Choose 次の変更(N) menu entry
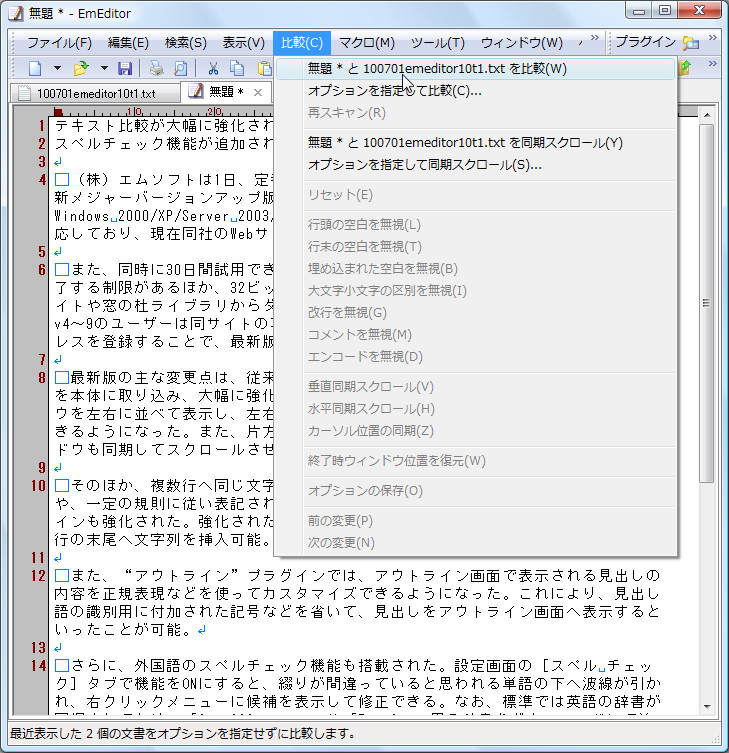The width and height of the screenshot is (729, 753). [476, 543]
